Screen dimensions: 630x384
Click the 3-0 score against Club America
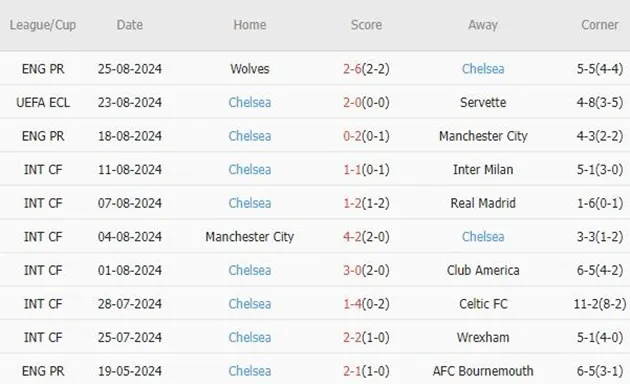click(352, 270)
